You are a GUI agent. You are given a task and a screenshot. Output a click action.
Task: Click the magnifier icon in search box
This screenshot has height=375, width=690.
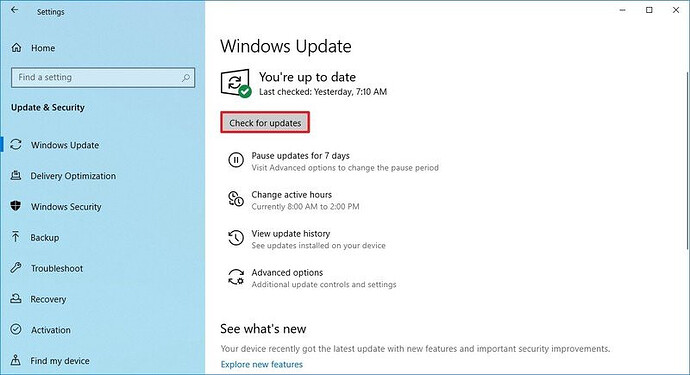pyautogui.click(x=186, y=78)
